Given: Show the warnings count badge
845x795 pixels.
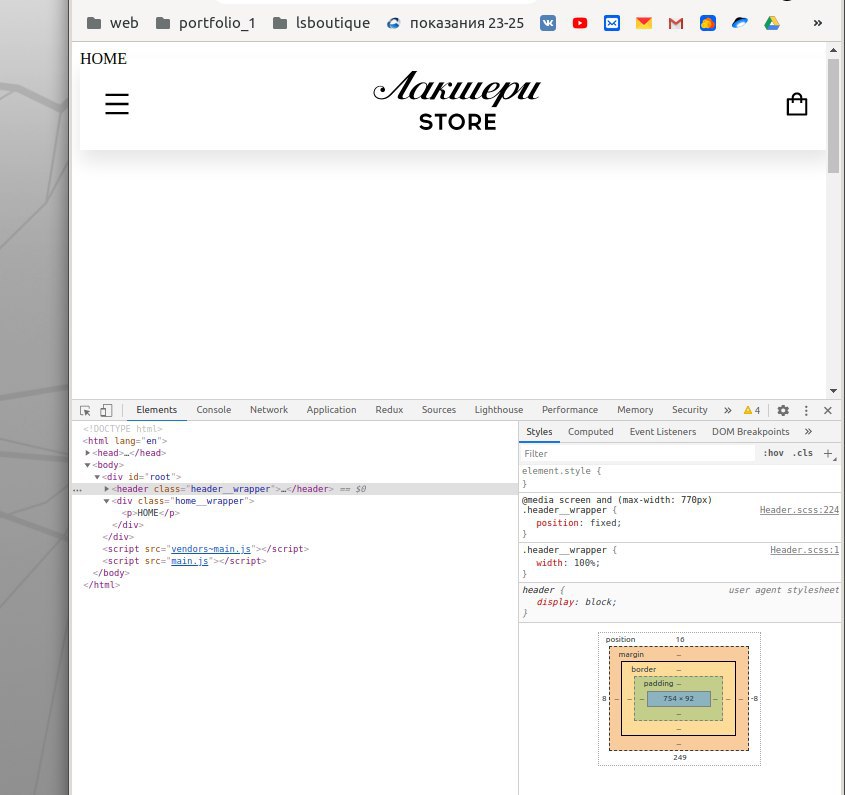Looking at the screenshot, I should tap(752, 410).
